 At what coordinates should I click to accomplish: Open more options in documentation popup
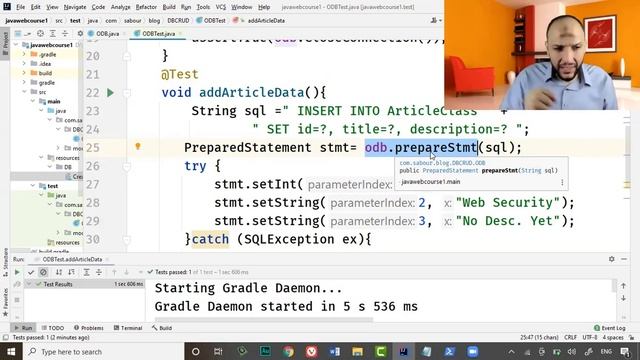[562, 182]
